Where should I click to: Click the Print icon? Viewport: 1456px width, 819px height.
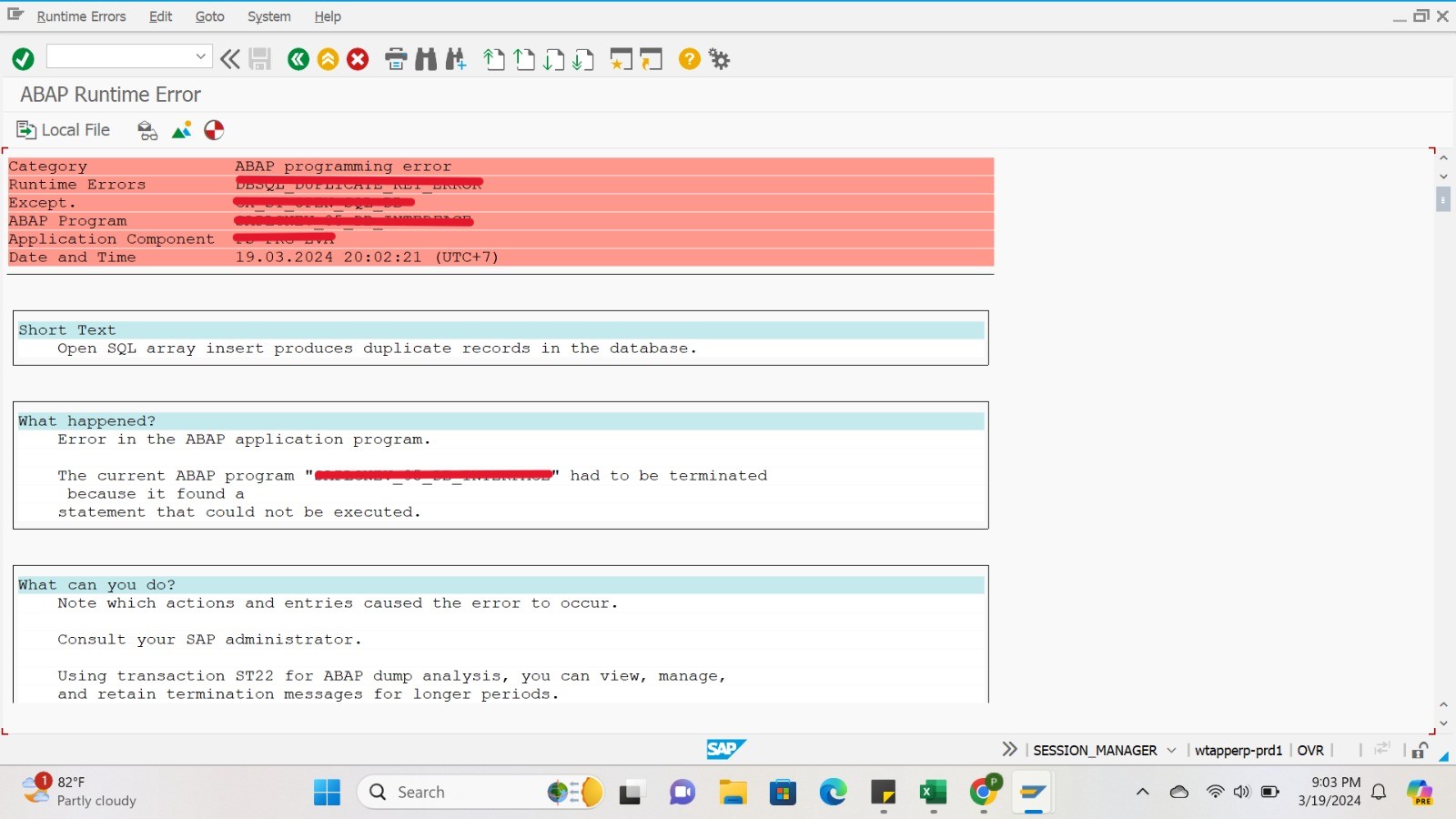[x=396, y=59]
